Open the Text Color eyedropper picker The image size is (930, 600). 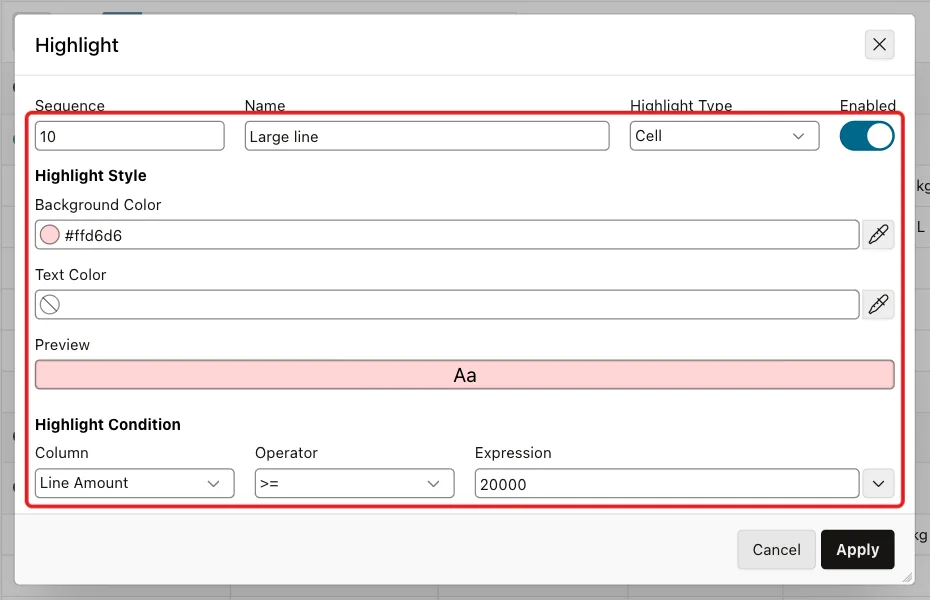(x=878, y=304)
